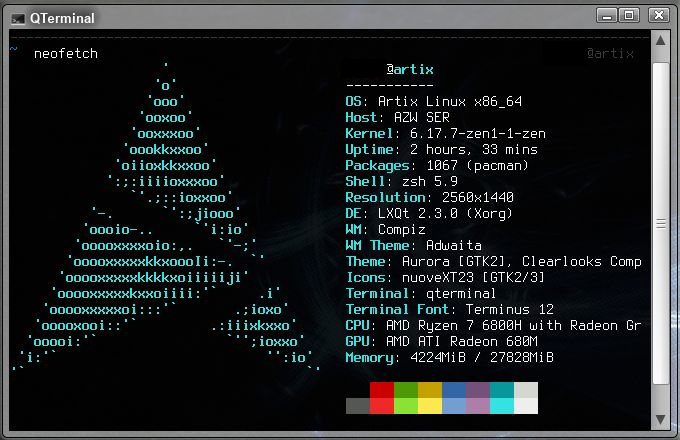This screenshot has width=680, height=440.
Task: Click the 'DE: LXQt 2.3.0 (Xorg)' line
Action: pos(429,213)
